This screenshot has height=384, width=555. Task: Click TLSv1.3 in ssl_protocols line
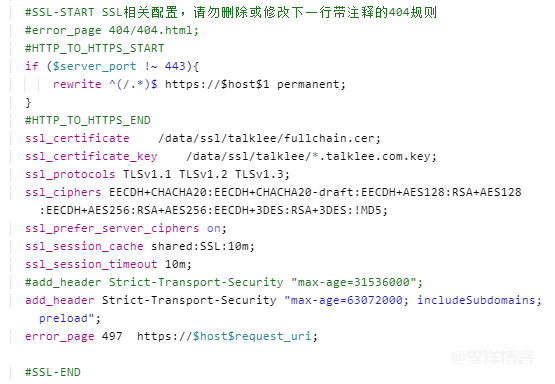(262, 174)
